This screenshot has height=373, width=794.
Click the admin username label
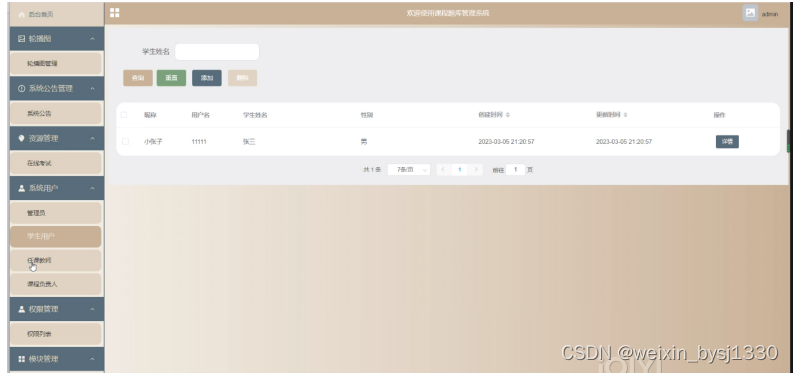pyautogui.click(x=770, y=14)
